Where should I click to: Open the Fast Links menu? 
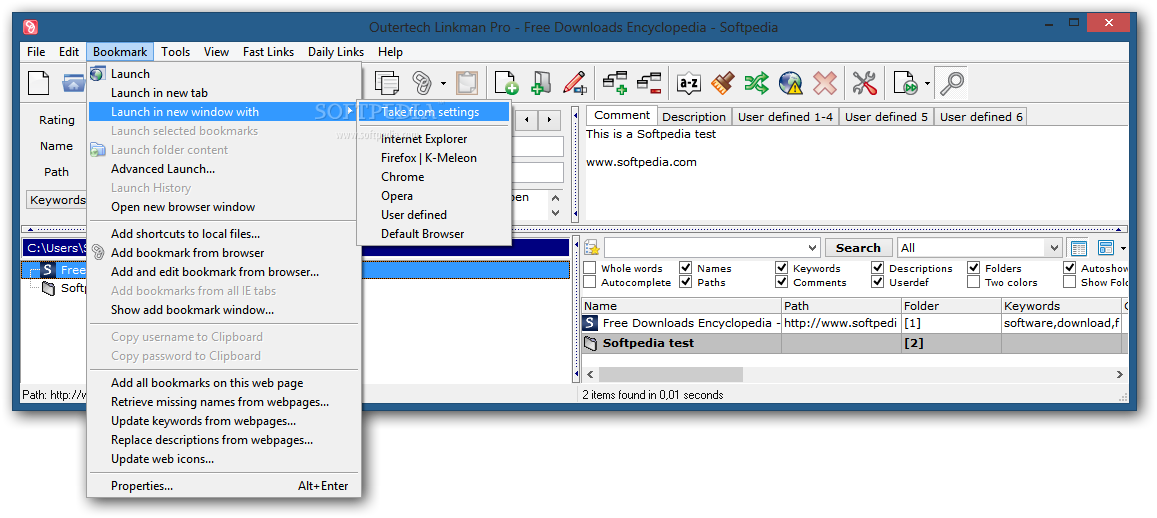pyautogui.click(x=269, y=52)
